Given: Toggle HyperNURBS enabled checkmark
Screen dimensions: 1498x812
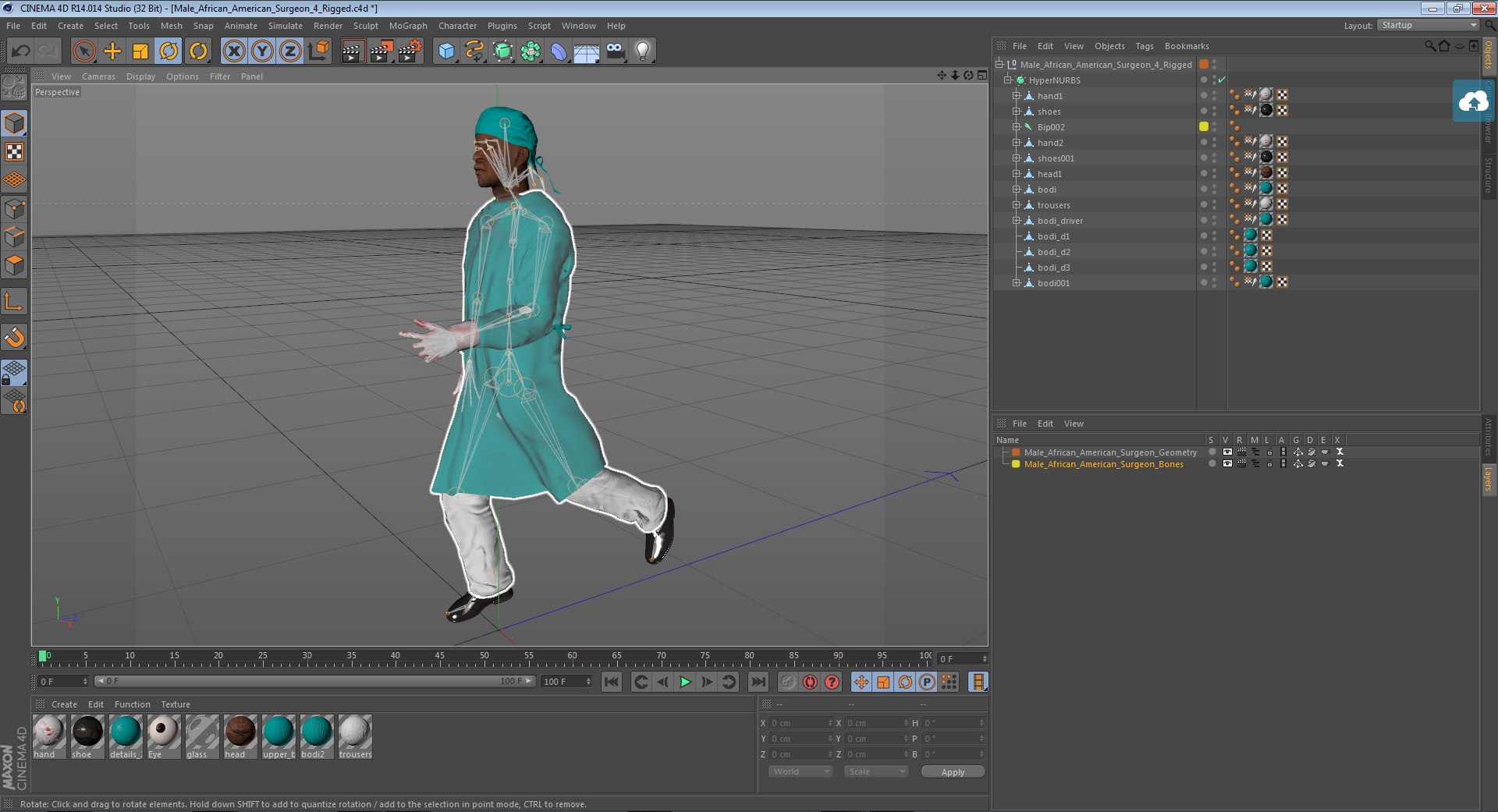Looking at the screenshot, I should click(x=1222, y=80).
